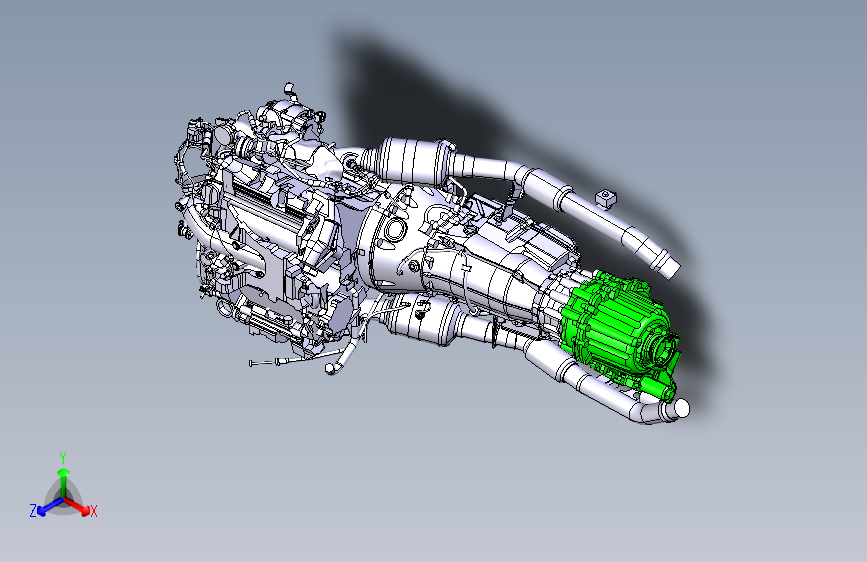Select the small cube part near exhaust pipe
This screenshot has height=562, width=867.
[605, 198]
